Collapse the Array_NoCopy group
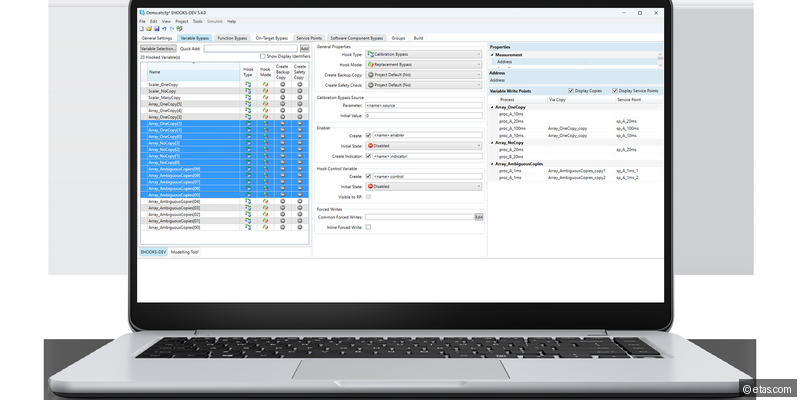Screen dimensions: 800x400 tap(492, 142)
